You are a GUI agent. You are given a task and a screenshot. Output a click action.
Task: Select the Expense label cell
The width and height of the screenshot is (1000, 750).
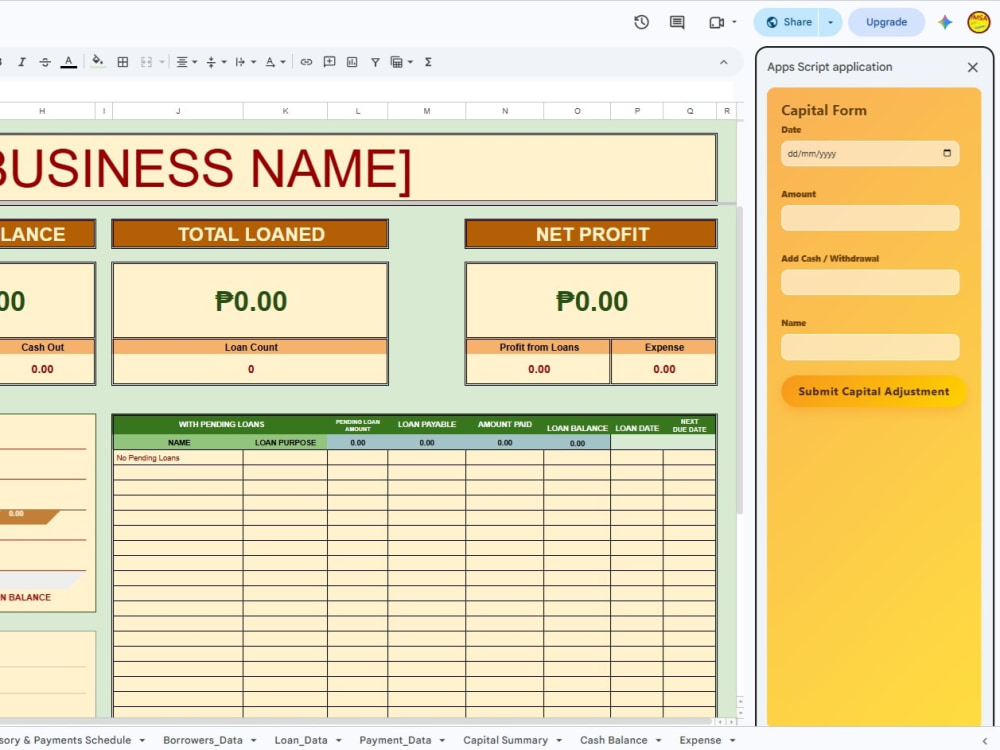(664, 347)
